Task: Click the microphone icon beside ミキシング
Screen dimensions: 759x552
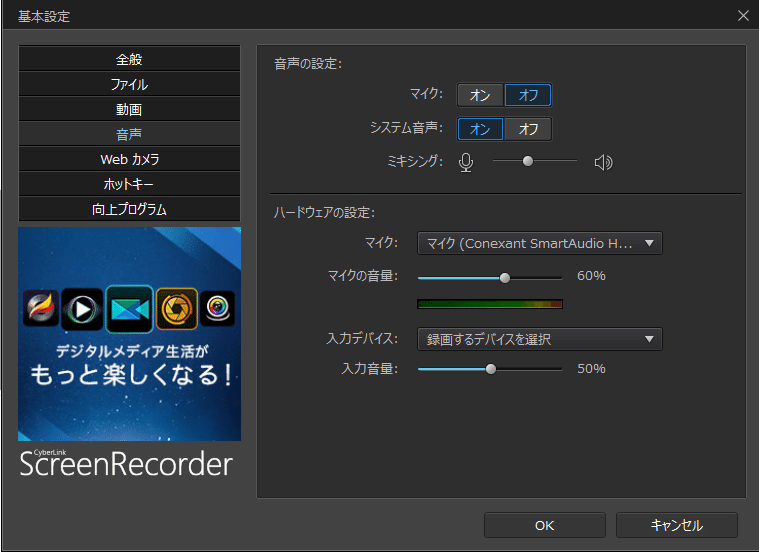Action: coord(466,162)
